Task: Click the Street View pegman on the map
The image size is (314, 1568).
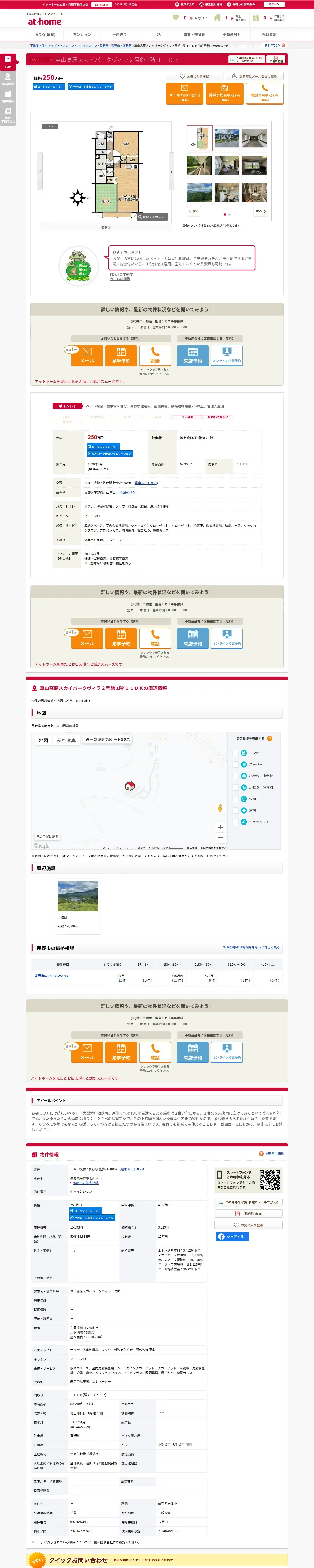Action: (x=220, y=808)
